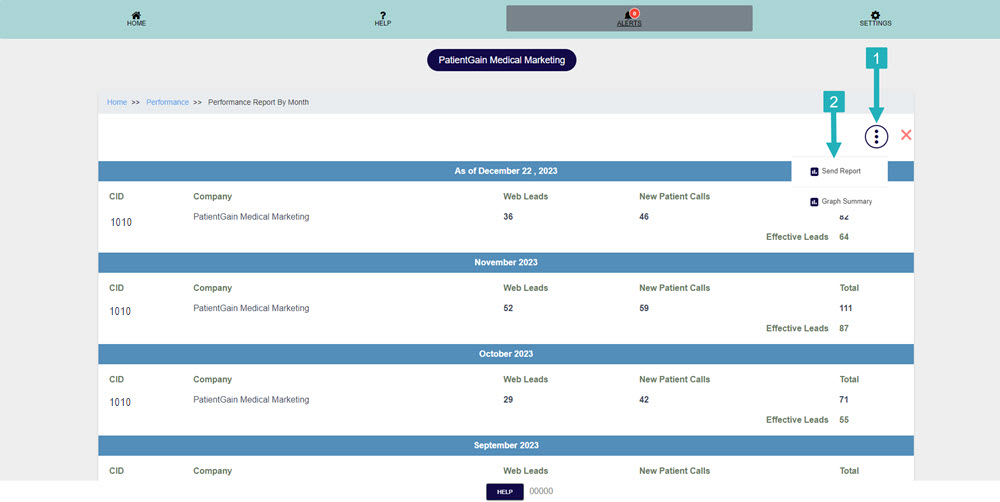
Task: Click the 'September 2023' section header
Action: tap(506, 445)
